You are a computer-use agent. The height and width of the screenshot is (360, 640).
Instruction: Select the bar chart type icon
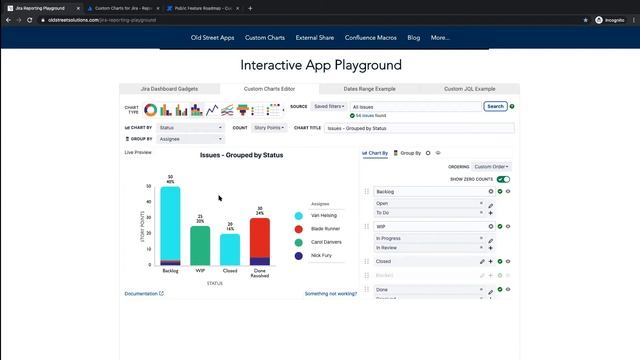pyautogui.click(x=166, y=109)
